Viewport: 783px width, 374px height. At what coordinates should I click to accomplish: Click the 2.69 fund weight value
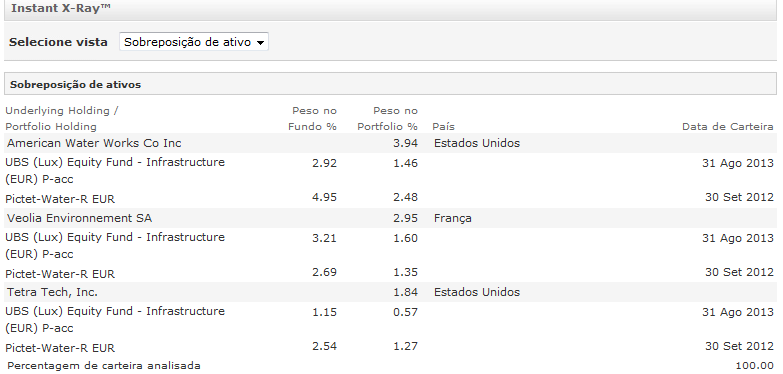click(325, 272)
